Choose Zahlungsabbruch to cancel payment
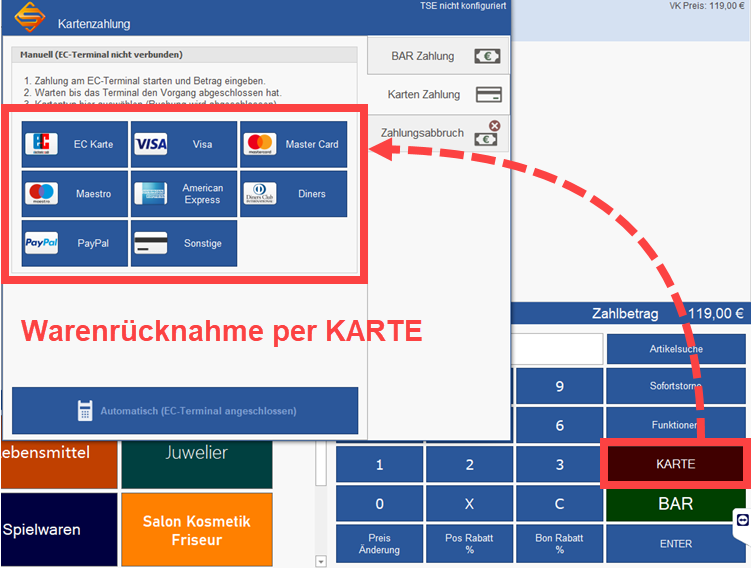 [x=438, y=133]
